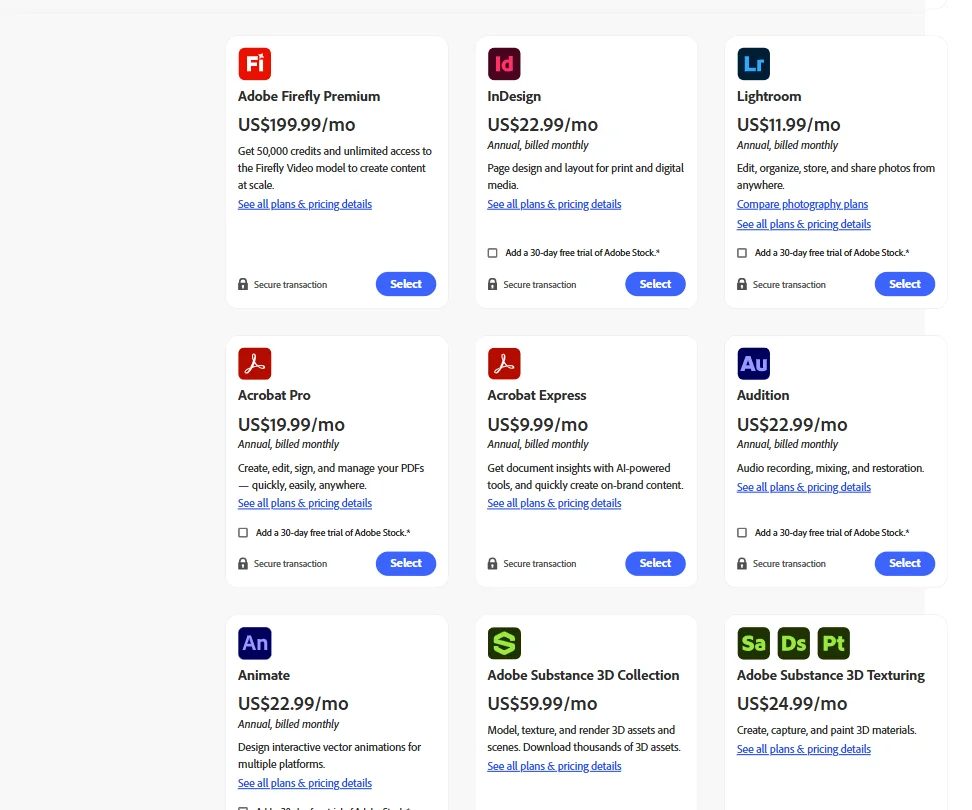Click lock icon in Acrobat Pro card
Image resolution: width=972 pixels, height=810 pixels.
[x=243, y=563]
